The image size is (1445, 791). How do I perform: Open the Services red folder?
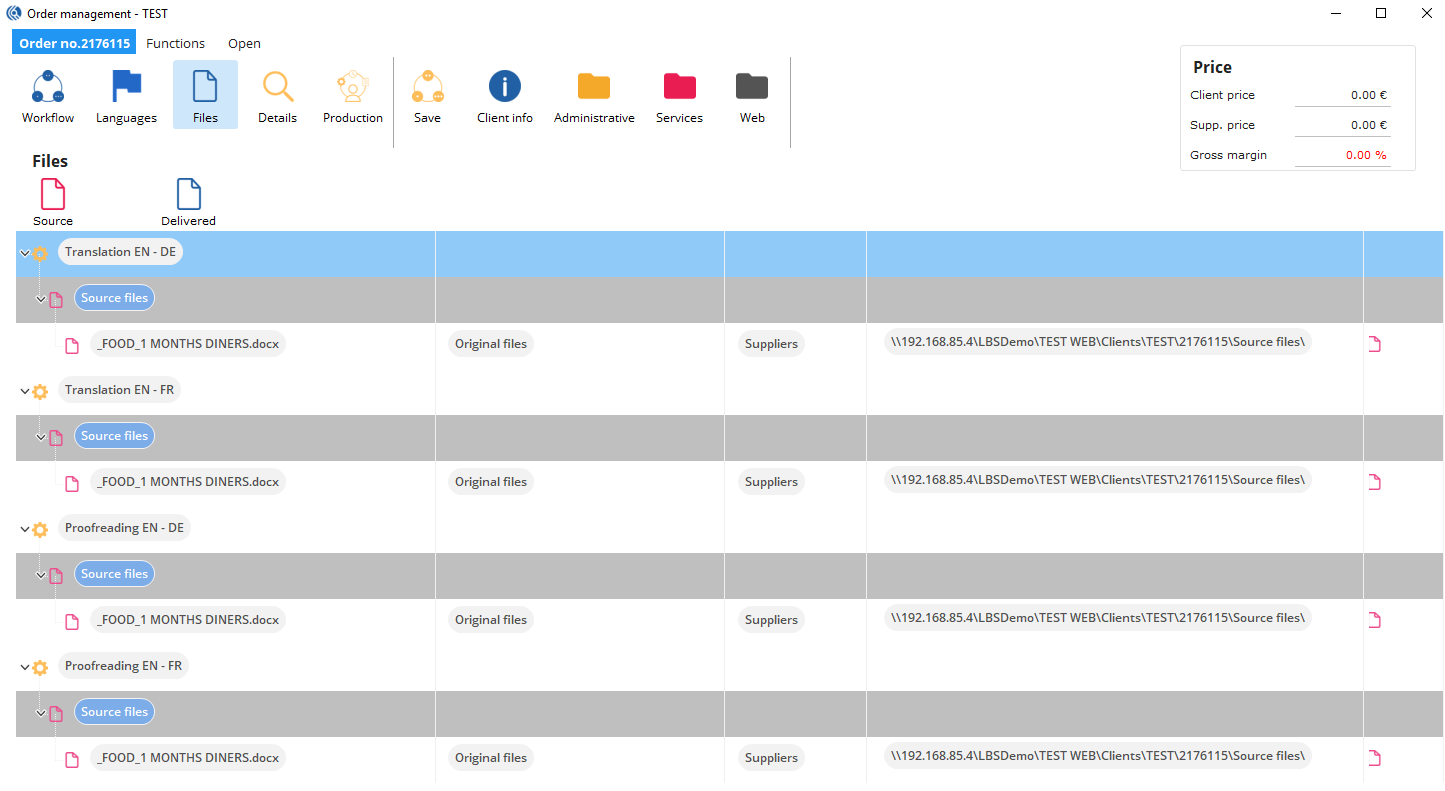coord(679,88)
